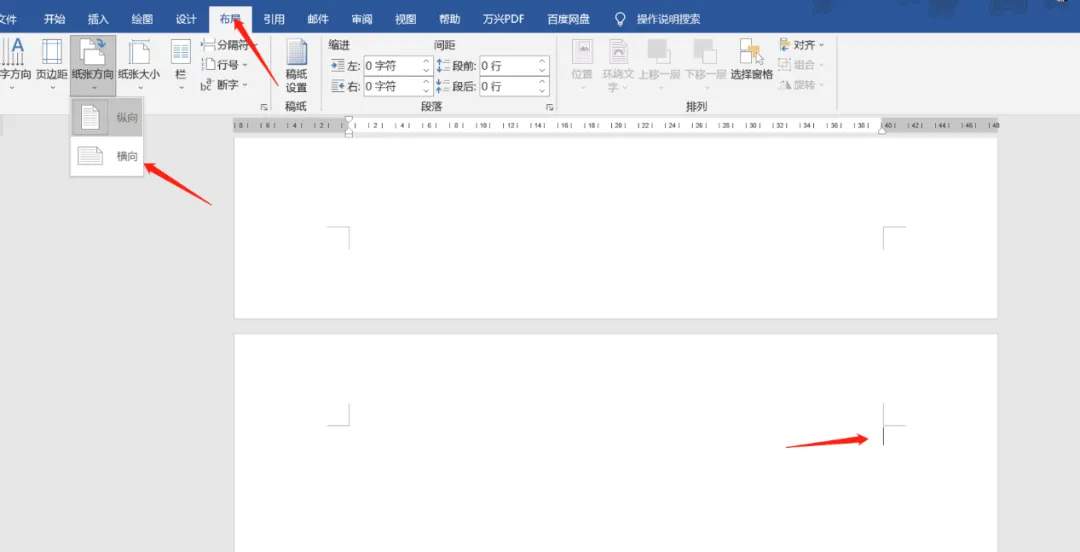Screen dimensions: 1080x552
Task: Click the 操作说明搜索 search box
Action: point(669,19)
